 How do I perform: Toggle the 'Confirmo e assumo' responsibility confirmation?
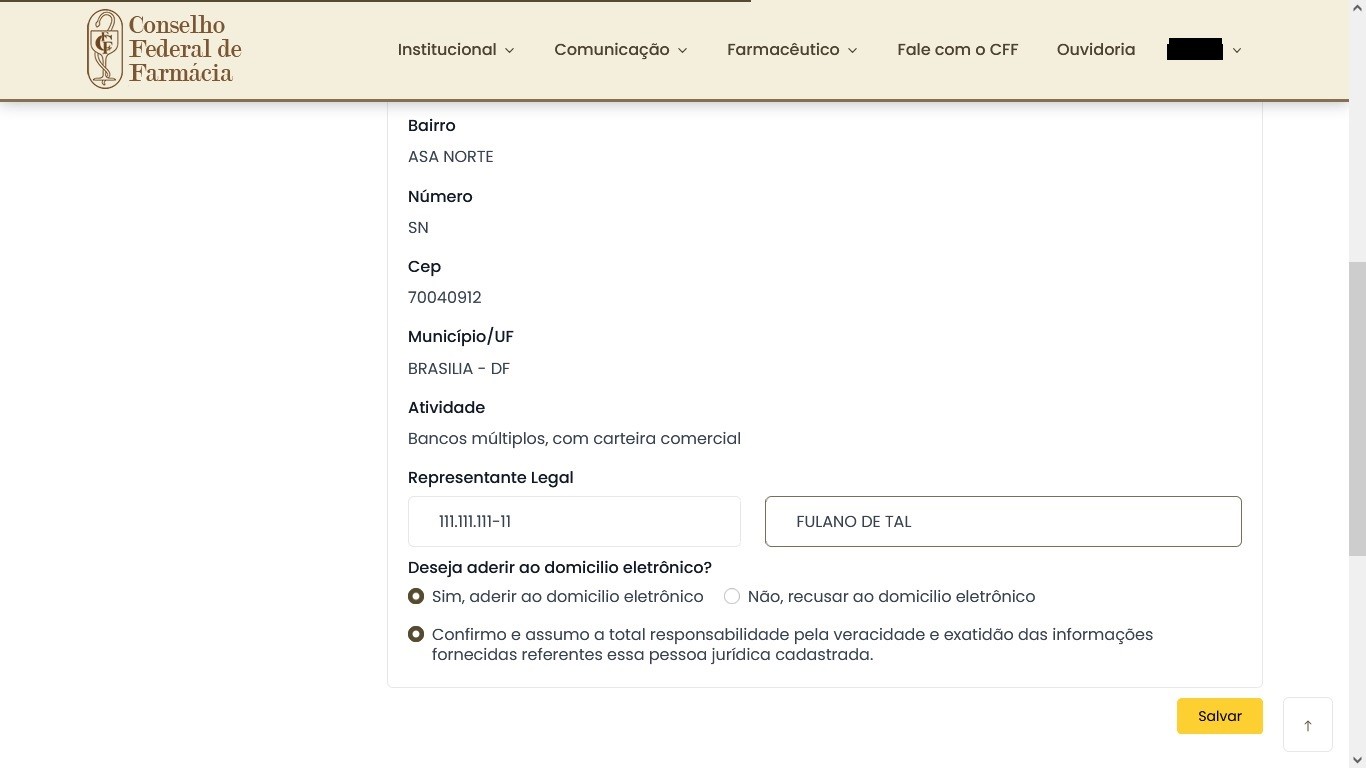(x=416, y=634)
